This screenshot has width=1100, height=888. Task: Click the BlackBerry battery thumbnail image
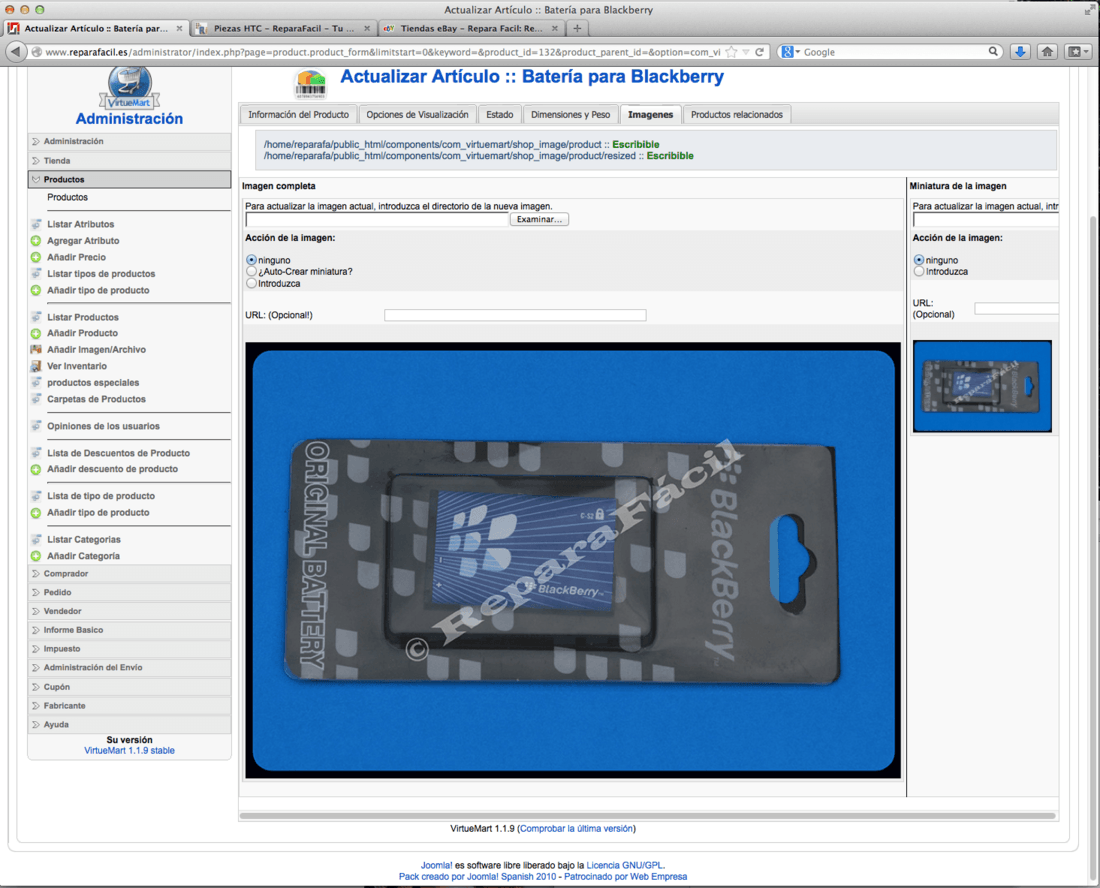pos(982,386)
